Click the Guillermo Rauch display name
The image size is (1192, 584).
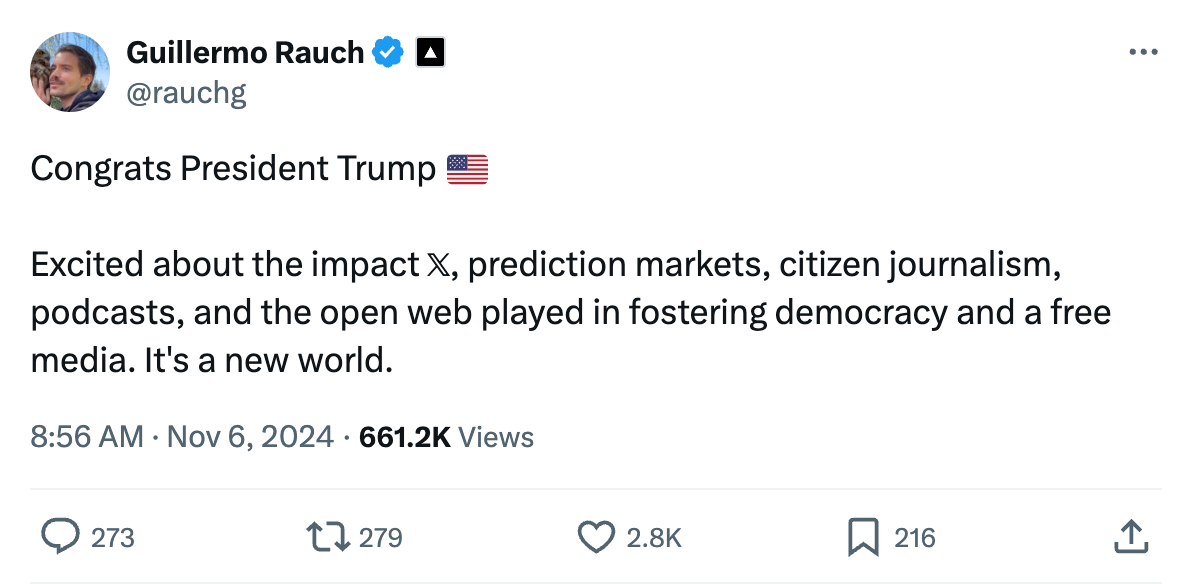pyautogui.click(x=245, y=52)
